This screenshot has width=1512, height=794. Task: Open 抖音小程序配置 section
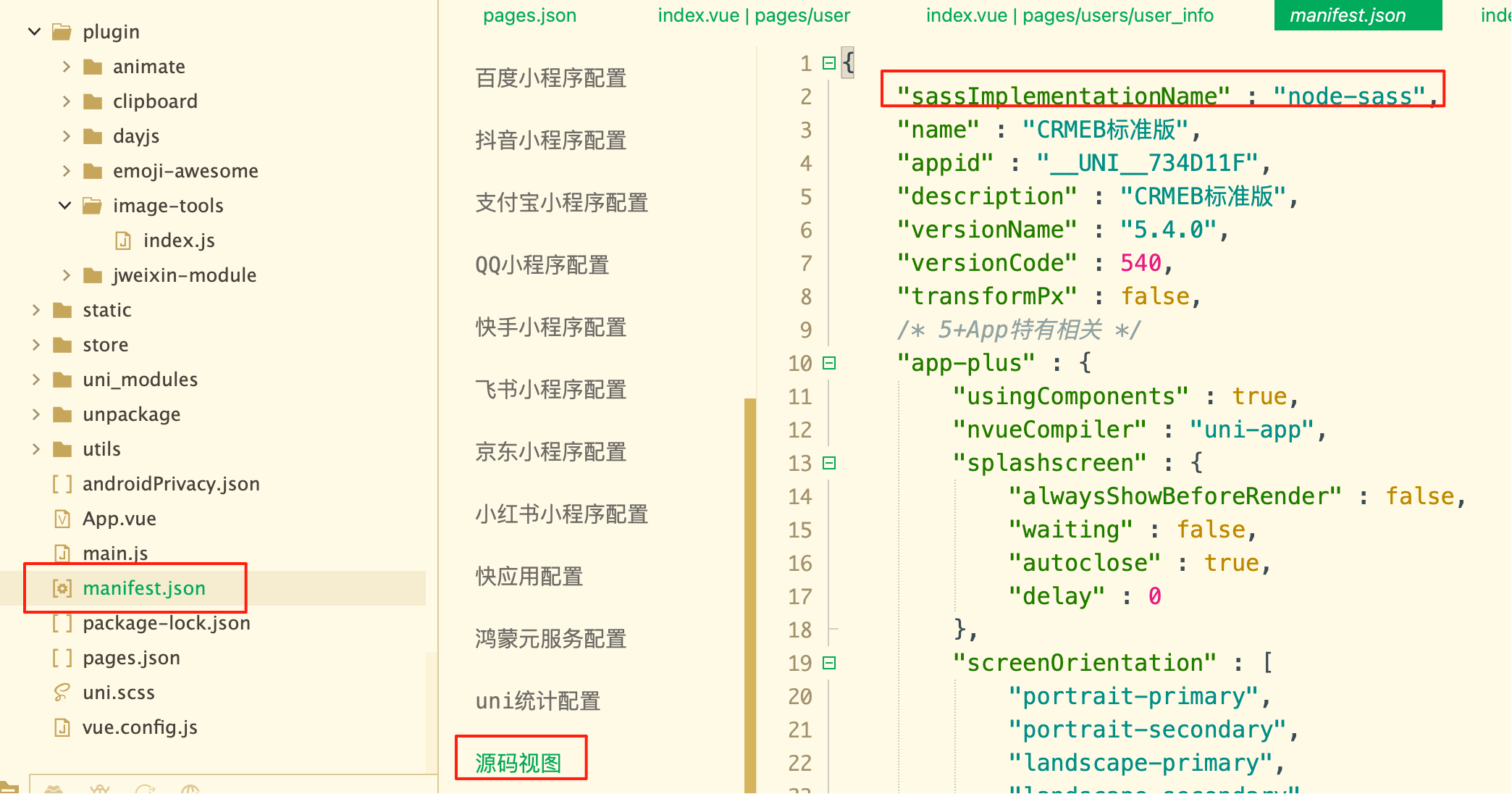[551, 141]
